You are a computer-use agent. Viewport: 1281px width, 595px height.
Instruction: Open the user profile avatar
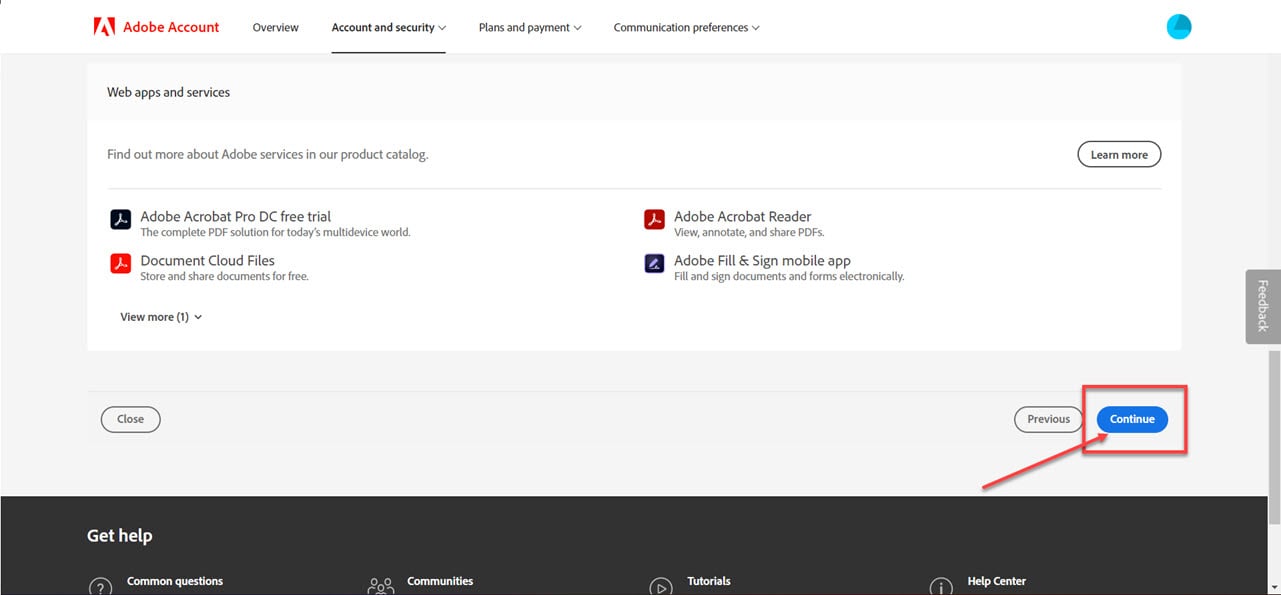pos(1179,27)
